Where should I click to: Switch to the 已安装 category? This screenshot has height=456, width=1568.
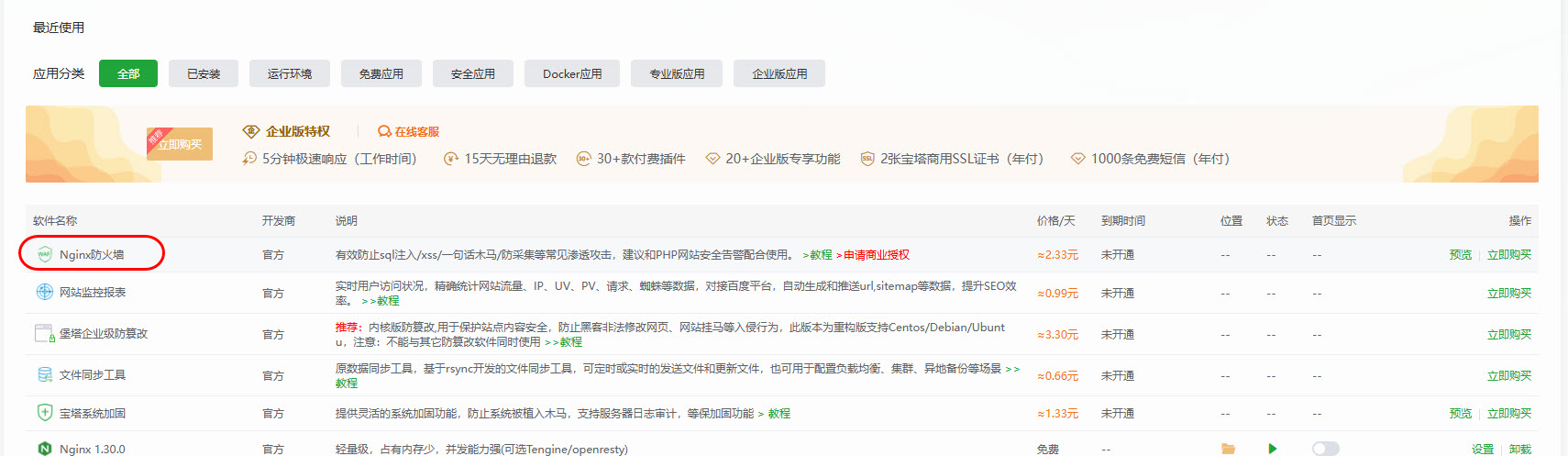coord(204,73)
